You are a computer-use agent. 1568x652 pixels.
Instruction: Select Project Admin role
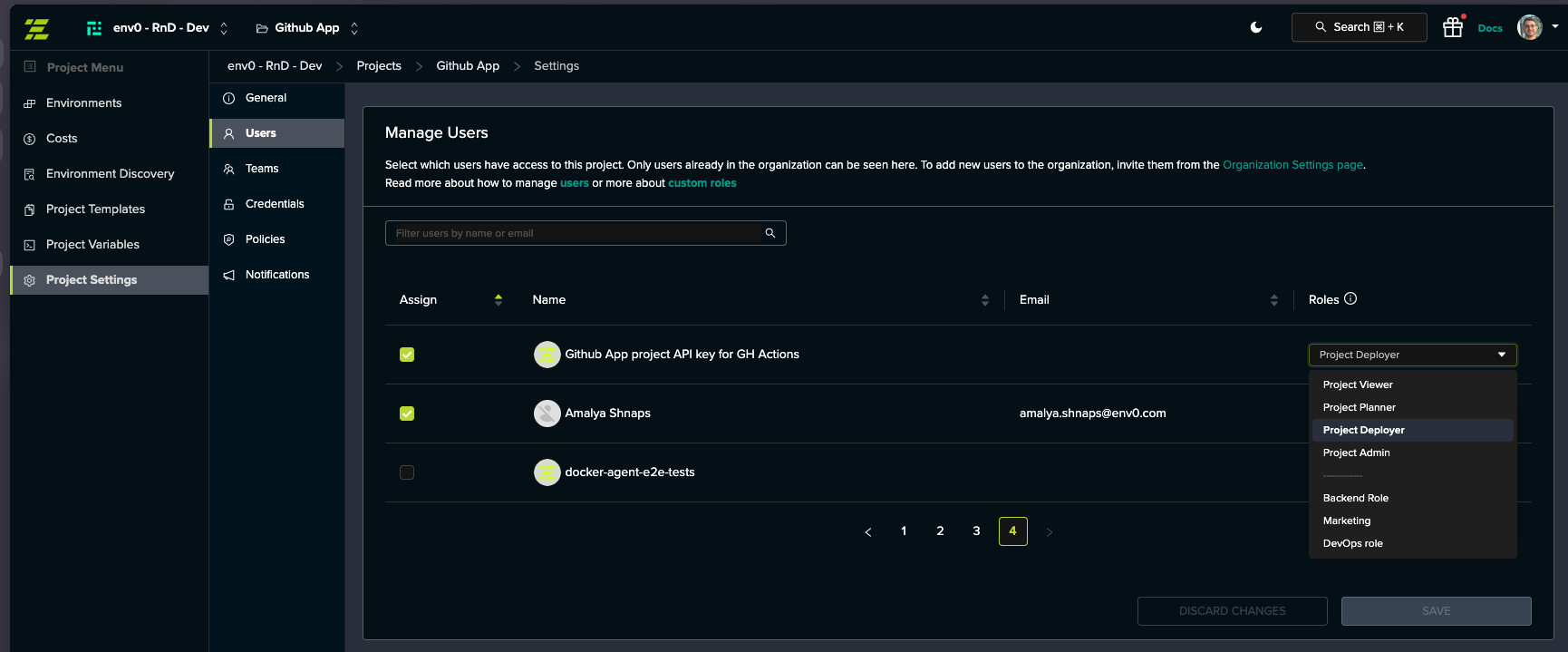point(1412,453)
